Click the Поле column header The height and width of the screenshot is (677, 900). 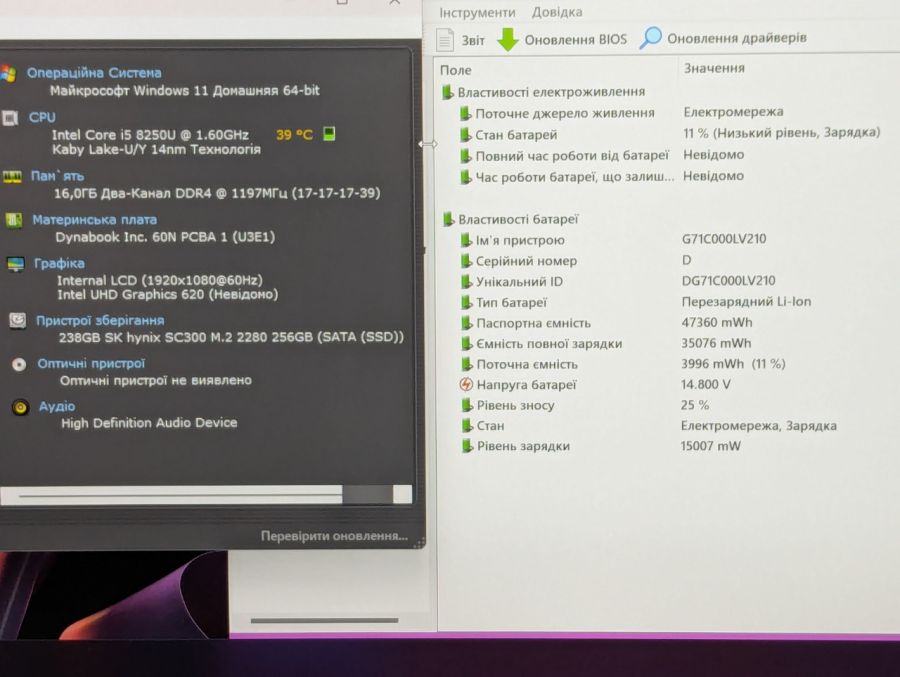coord(455,70)
